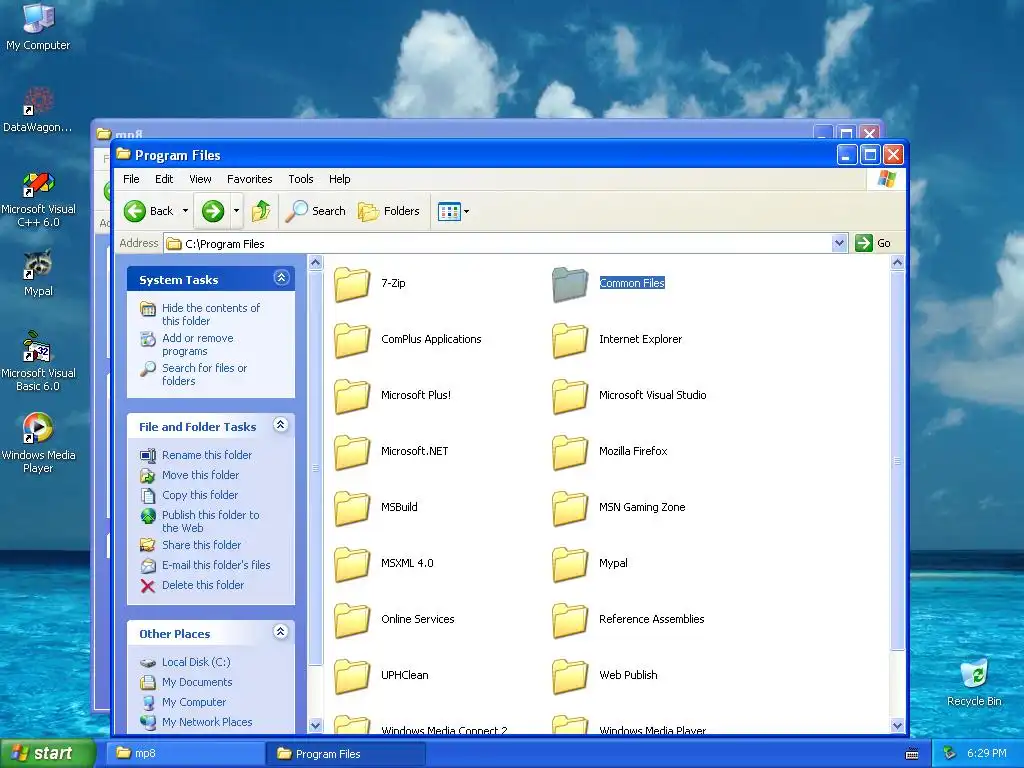This screenshot has width=1024, height=768.
Task: Open the Tools menu
Action: [x=301, y=179]
